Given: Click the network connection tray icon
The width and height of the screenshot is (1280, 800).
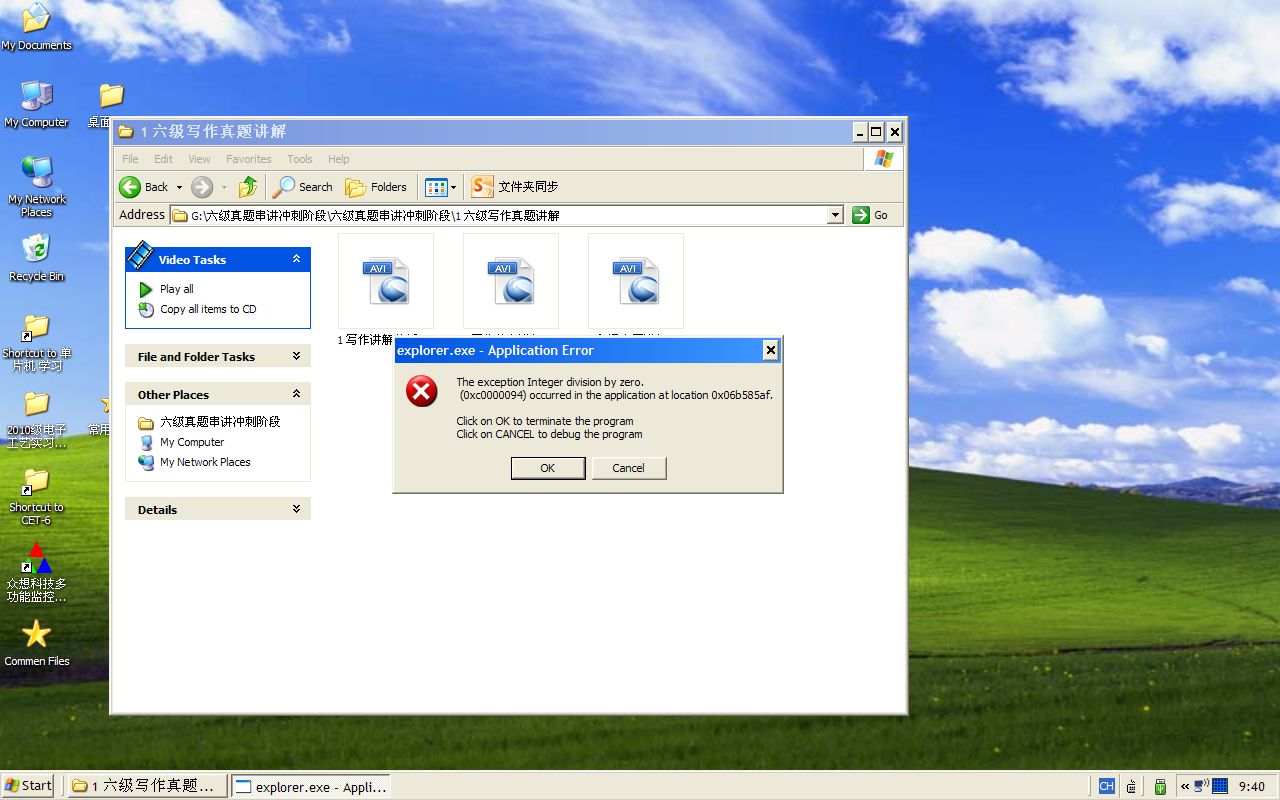Looking at the screenshot, I should pyautogui.click(x=1201, y=786).
